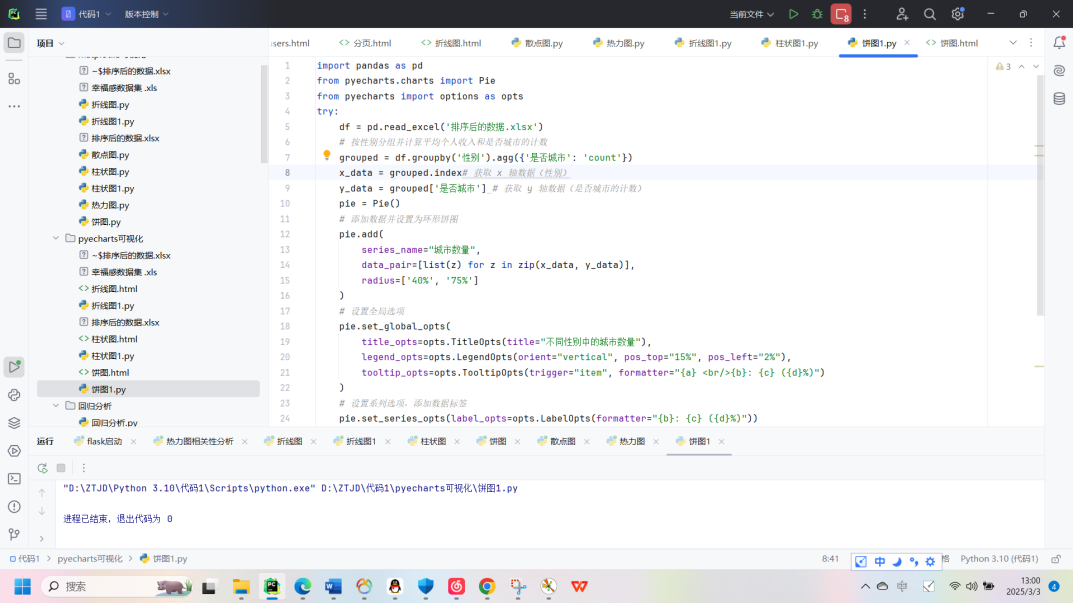This screenshot has width=1073, height=603.
Task: Go to previous highlighted problem arrow
Action: [x=1022, y=66]
